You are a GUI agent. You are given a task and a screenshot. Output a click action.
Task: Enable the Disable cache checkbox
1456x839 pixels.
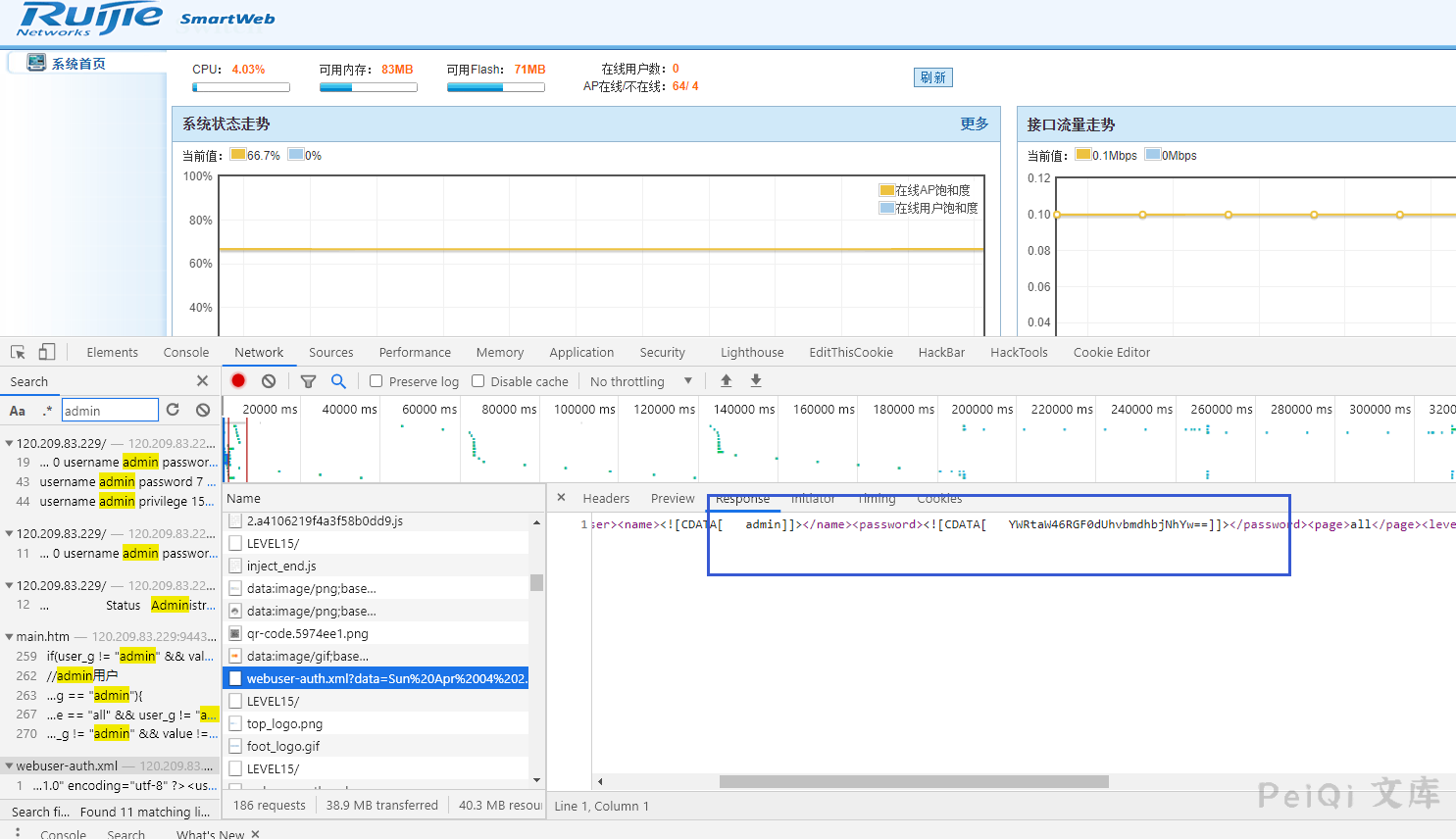(x=478, y=381)
